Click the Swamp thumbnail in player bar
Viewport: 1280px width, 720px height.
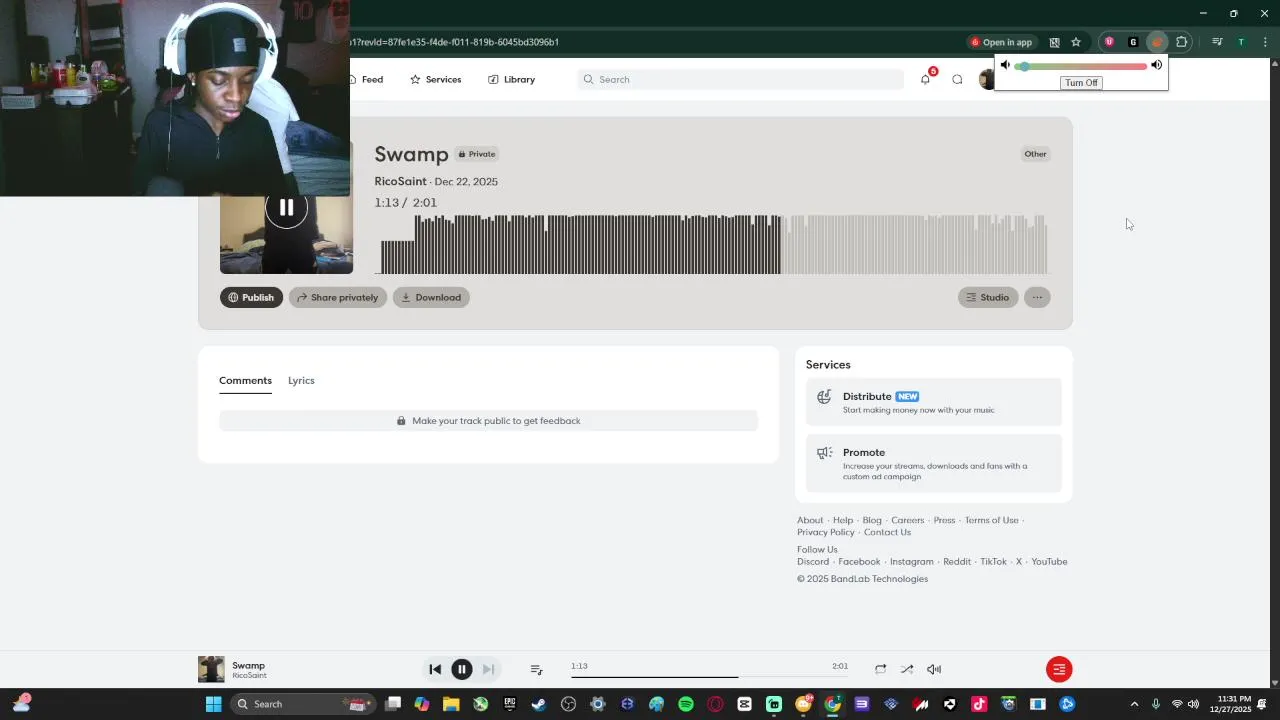tap(211, 669)
